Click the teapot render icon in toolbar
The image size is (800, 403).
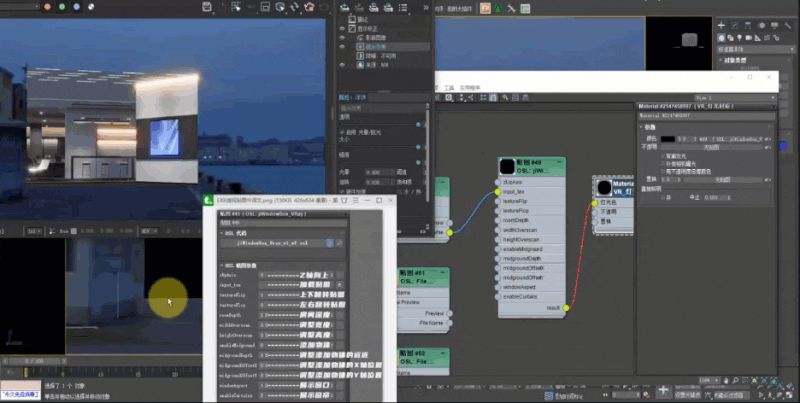click(x=309, y=7)
